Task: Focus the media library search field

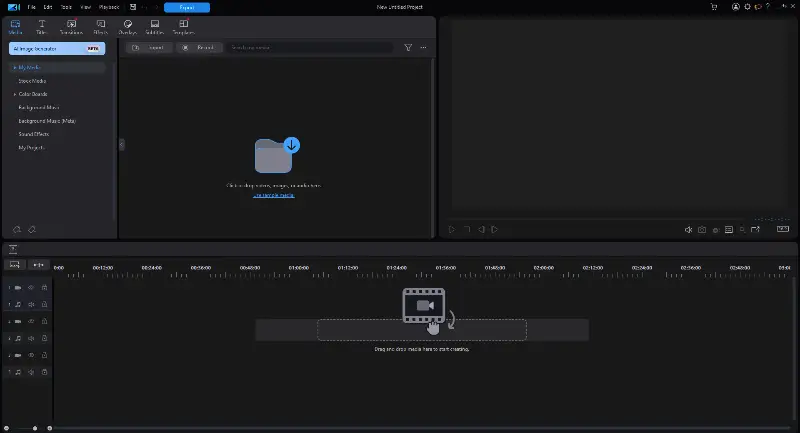Action: click(x=310, y=47)
